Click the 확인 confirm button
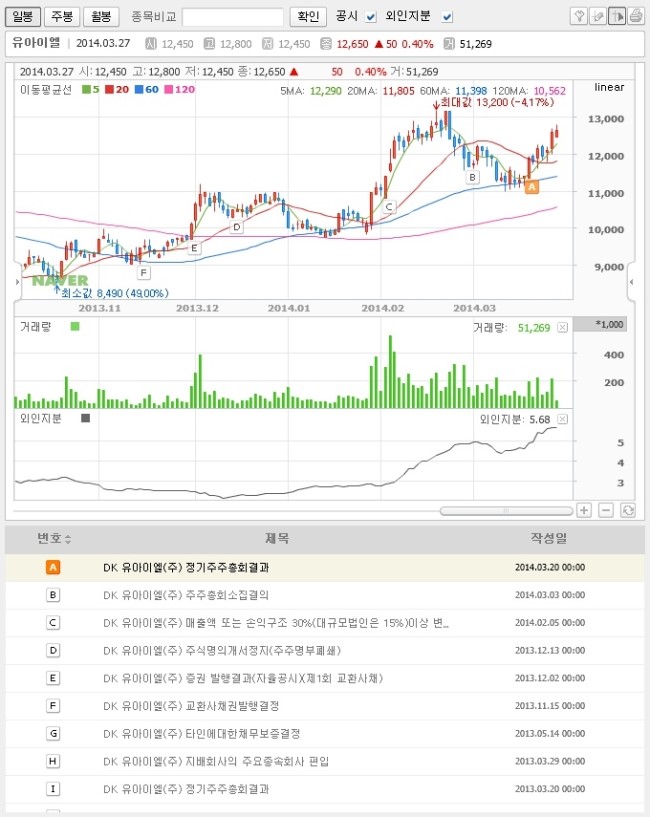This screenshot has width=650, height=817. click(x=308, y=16)
